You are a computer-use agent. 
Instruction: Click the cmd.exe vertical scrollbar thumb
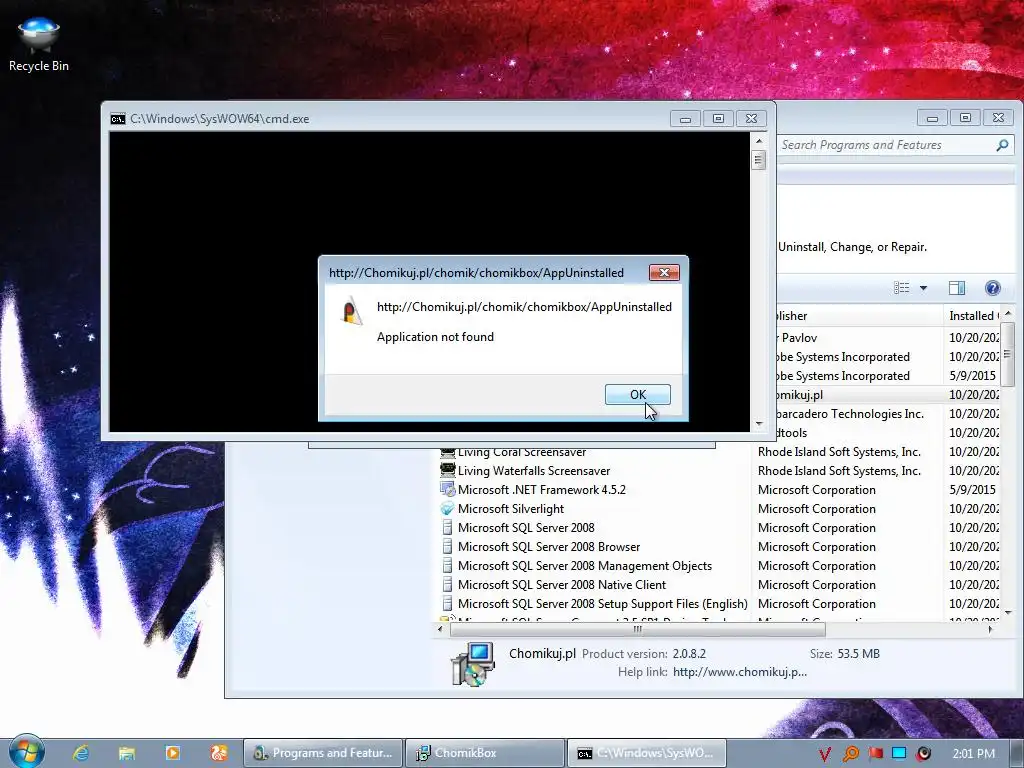pos(758,159)
